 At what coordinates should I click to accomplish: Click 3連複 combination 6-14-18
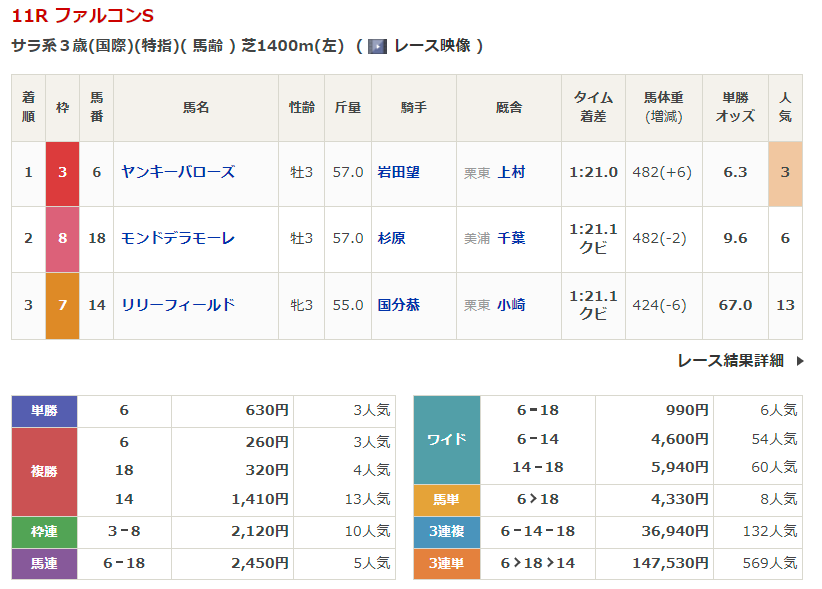pyautogui.click(x=538, y=531)
